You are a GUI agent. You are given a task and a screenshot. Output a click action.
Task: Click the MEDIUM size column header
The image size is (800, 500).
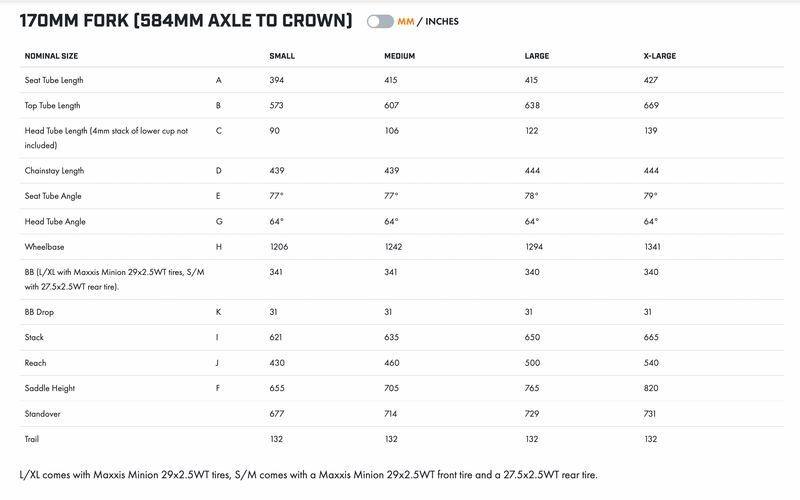tap(399, 56)
